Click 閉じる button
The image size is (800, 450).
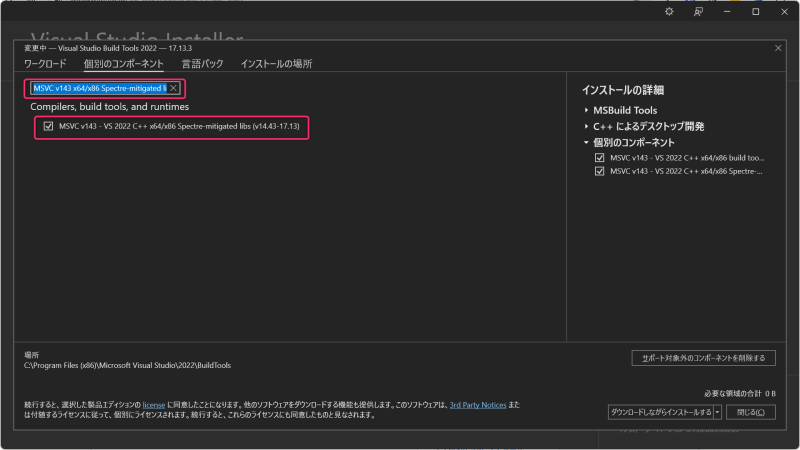(750, 412)
